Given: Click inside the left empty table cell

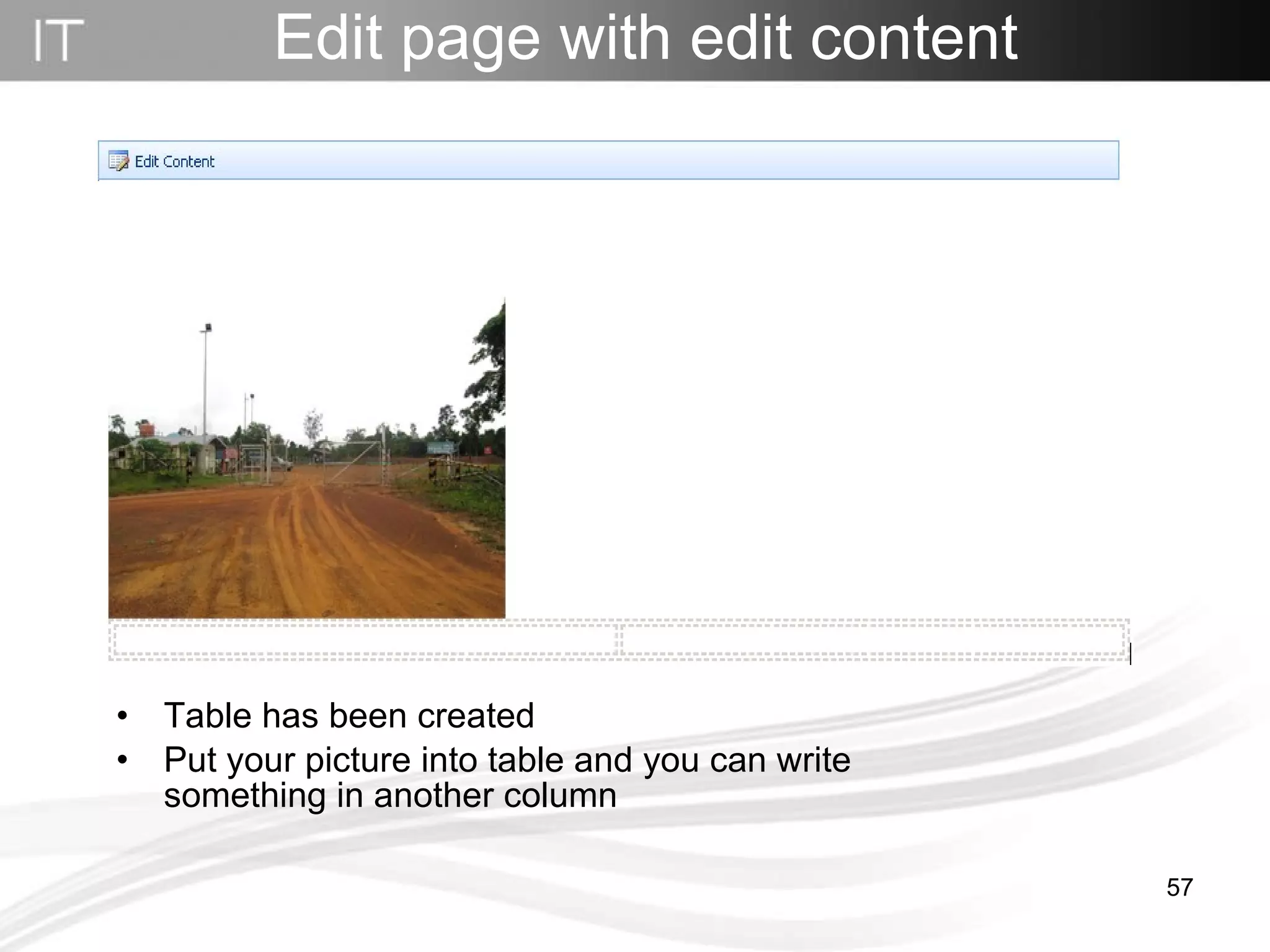Looking at the screenshot, I should pyautogui.click(x=365, y=640).
